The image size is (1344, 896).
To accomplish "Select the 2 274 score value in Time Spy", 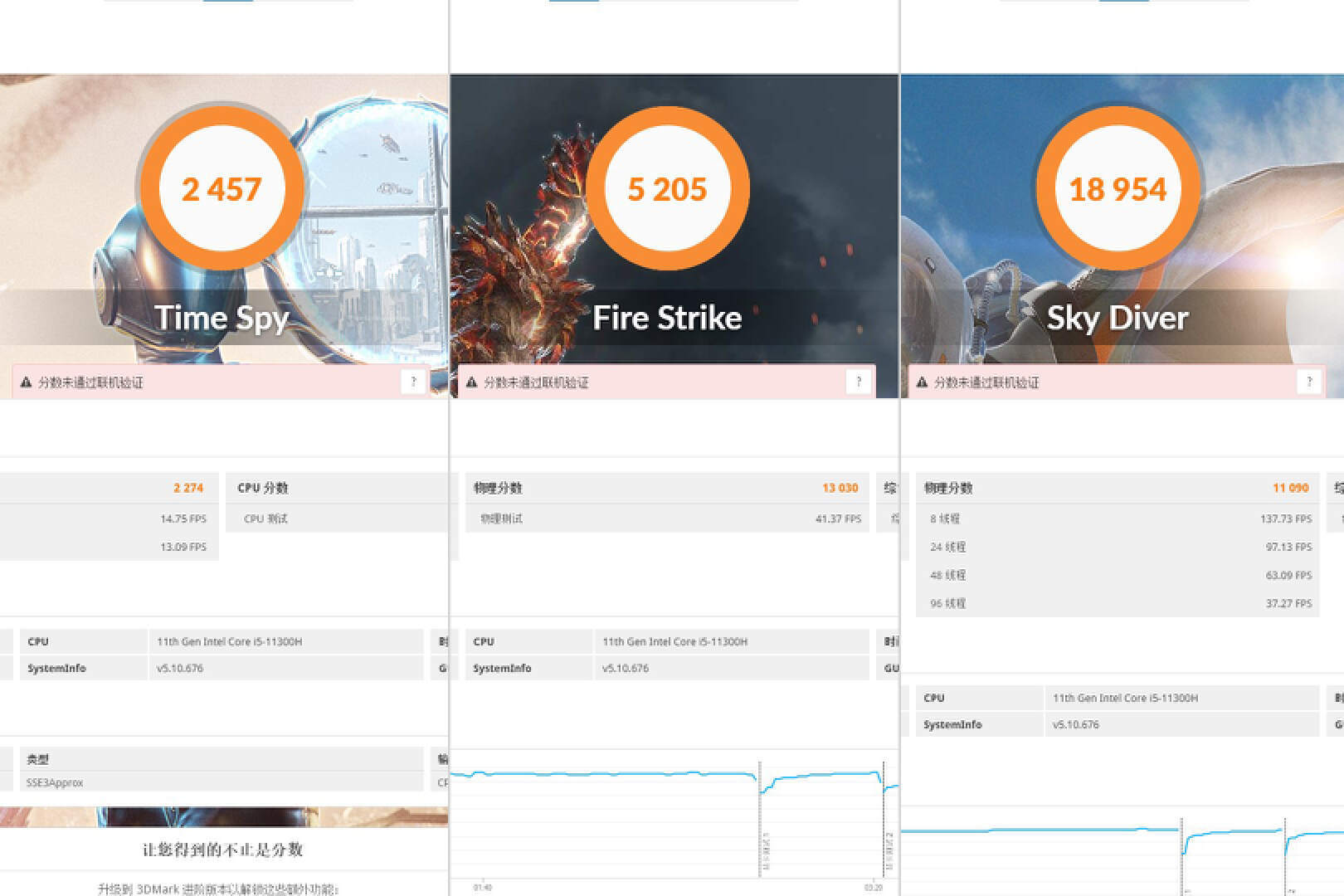I will tap(188, 488).
